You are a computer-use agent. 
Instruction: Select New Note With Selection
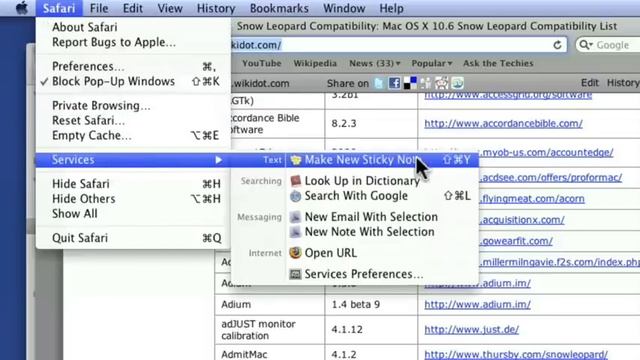click(x=382, y=232)
